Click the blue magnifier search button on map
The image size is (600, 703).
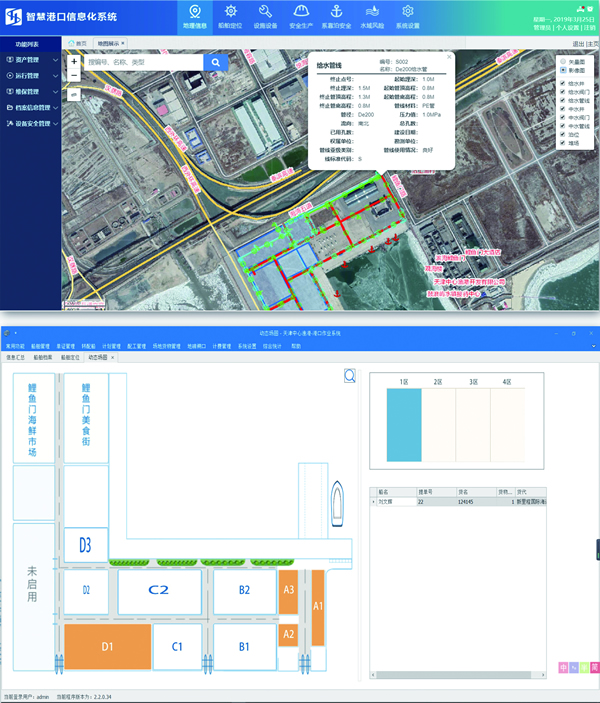tap(216, 62)
